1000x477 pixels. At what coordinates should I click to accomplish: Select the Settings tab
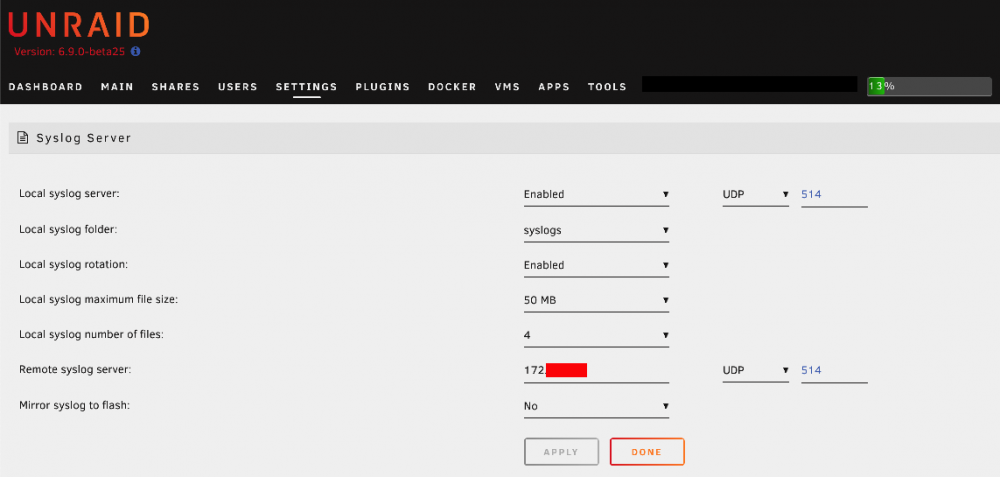(307, 87)
